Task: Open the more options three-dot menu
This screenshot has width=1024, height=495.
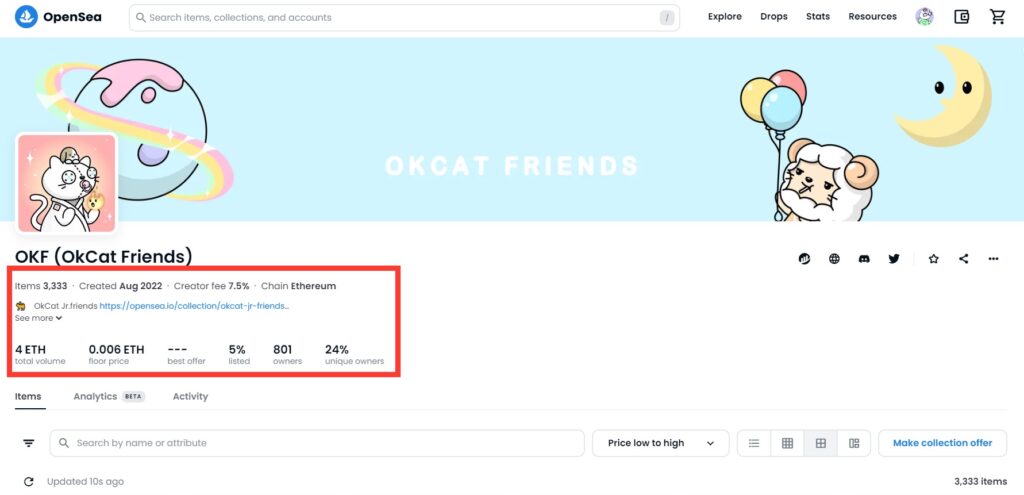Action: click(993, 259)
